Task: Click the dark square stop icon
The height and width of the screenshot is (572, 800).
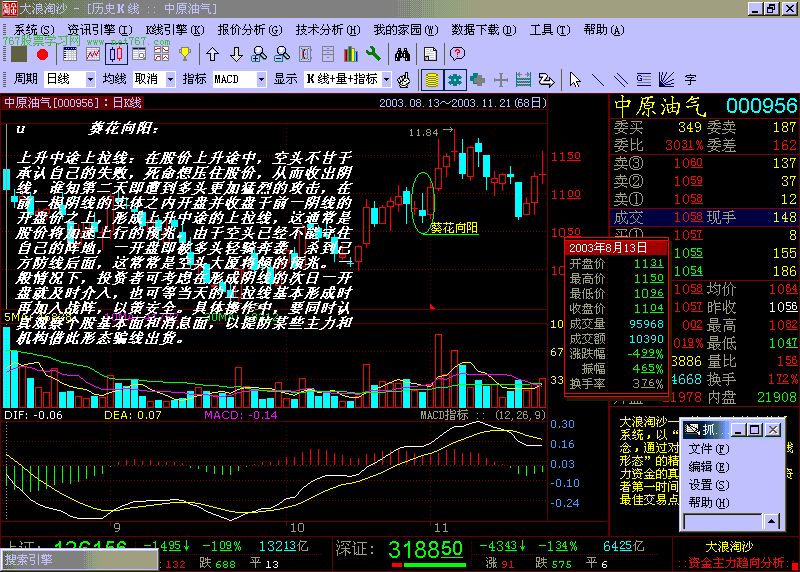Action: (x=19, y=54)
